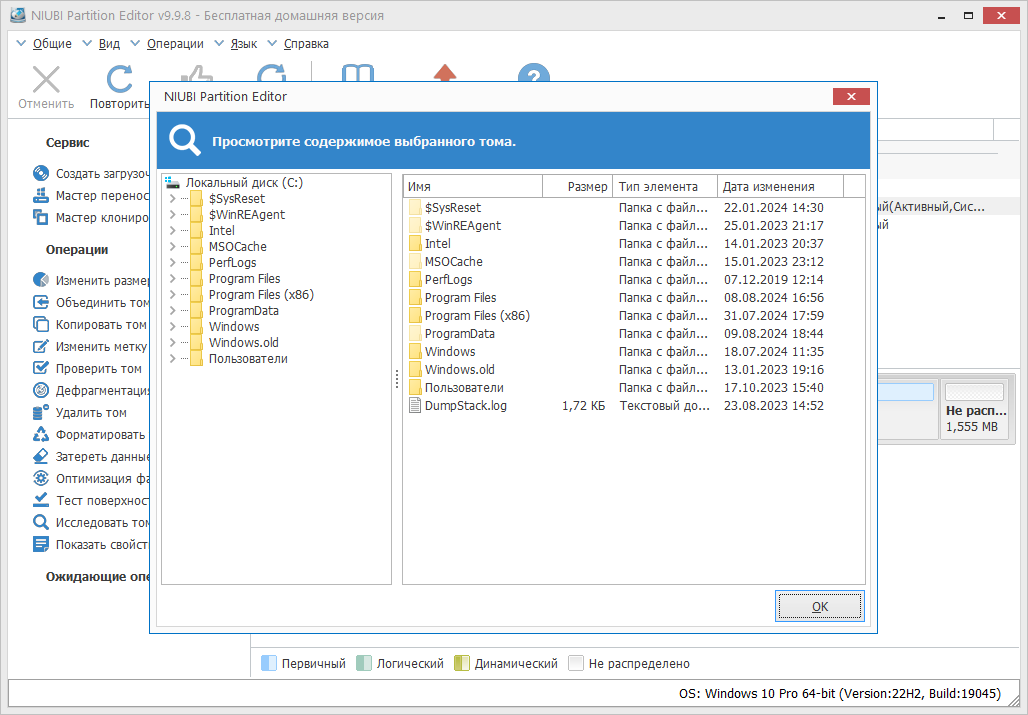Click the pane splitter handle dots
Image resolution: width=1028 pixels, height=715 pixels.
point(397,379)
